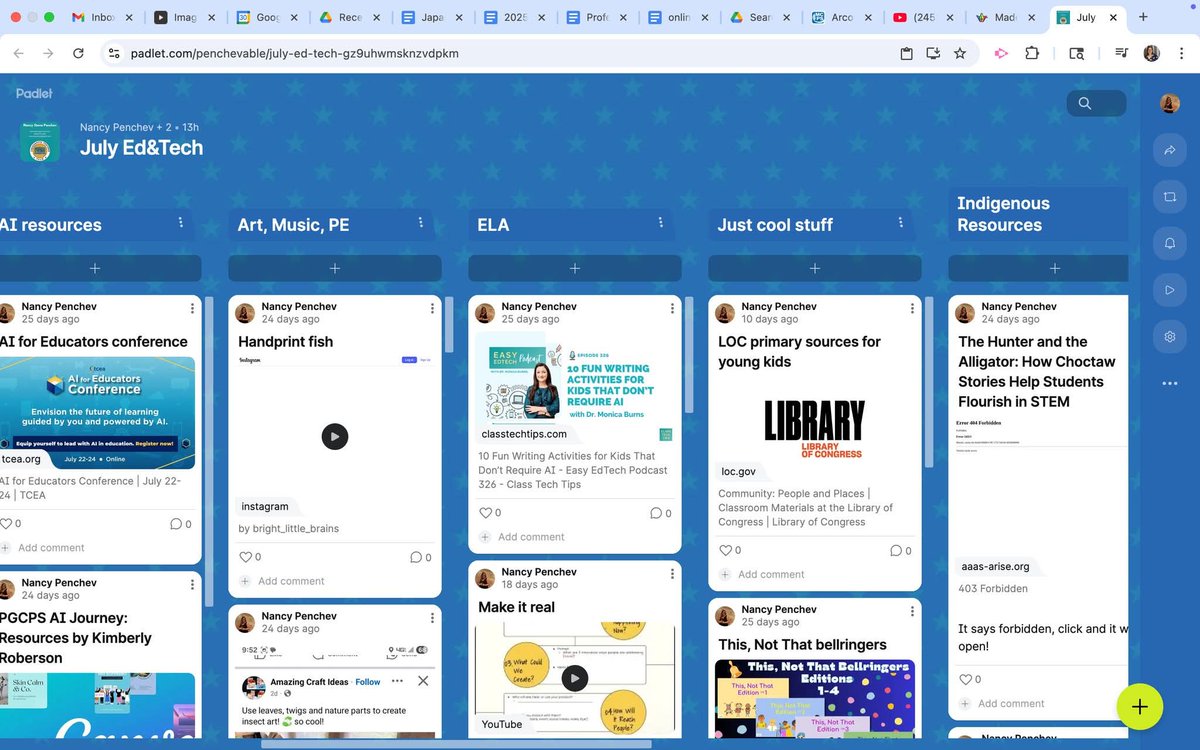Bookmark this page with star icon

tap(960, 53)
